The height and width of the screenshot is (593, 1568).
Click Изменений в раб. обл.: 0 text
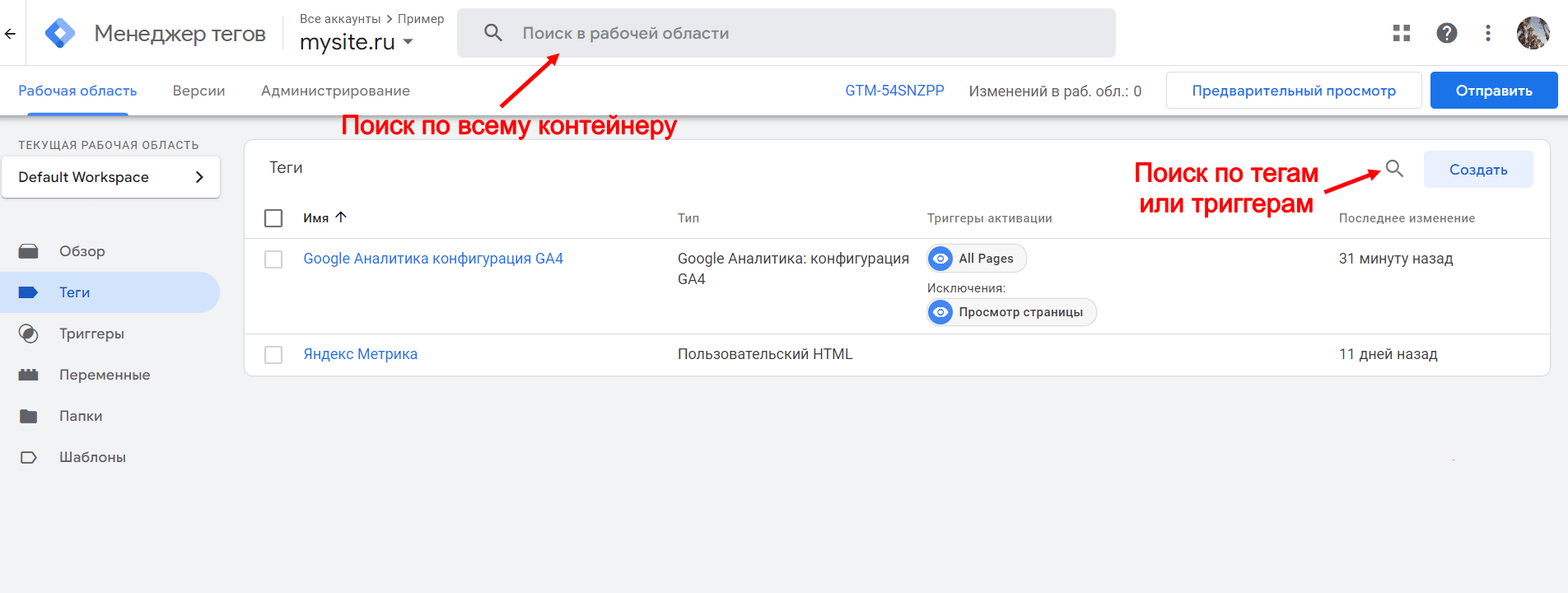(x=1055, y=91)
